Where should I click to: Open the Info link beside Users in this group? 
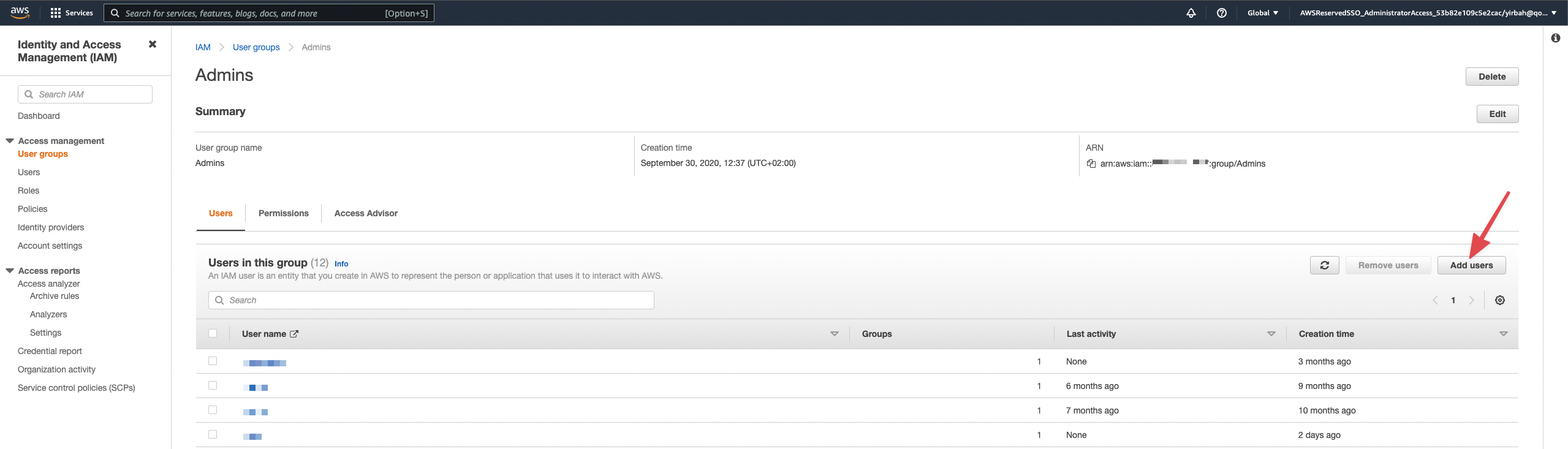tap(341, 264)
